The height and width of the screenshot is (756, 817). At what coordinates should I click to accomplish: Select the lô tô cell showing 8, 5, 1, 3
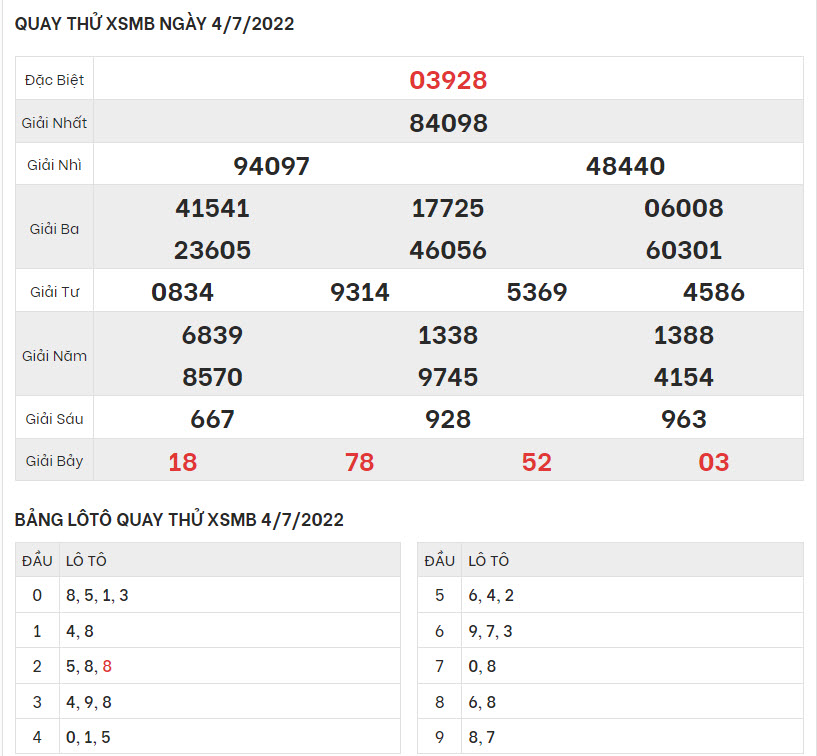coord(97,595)
